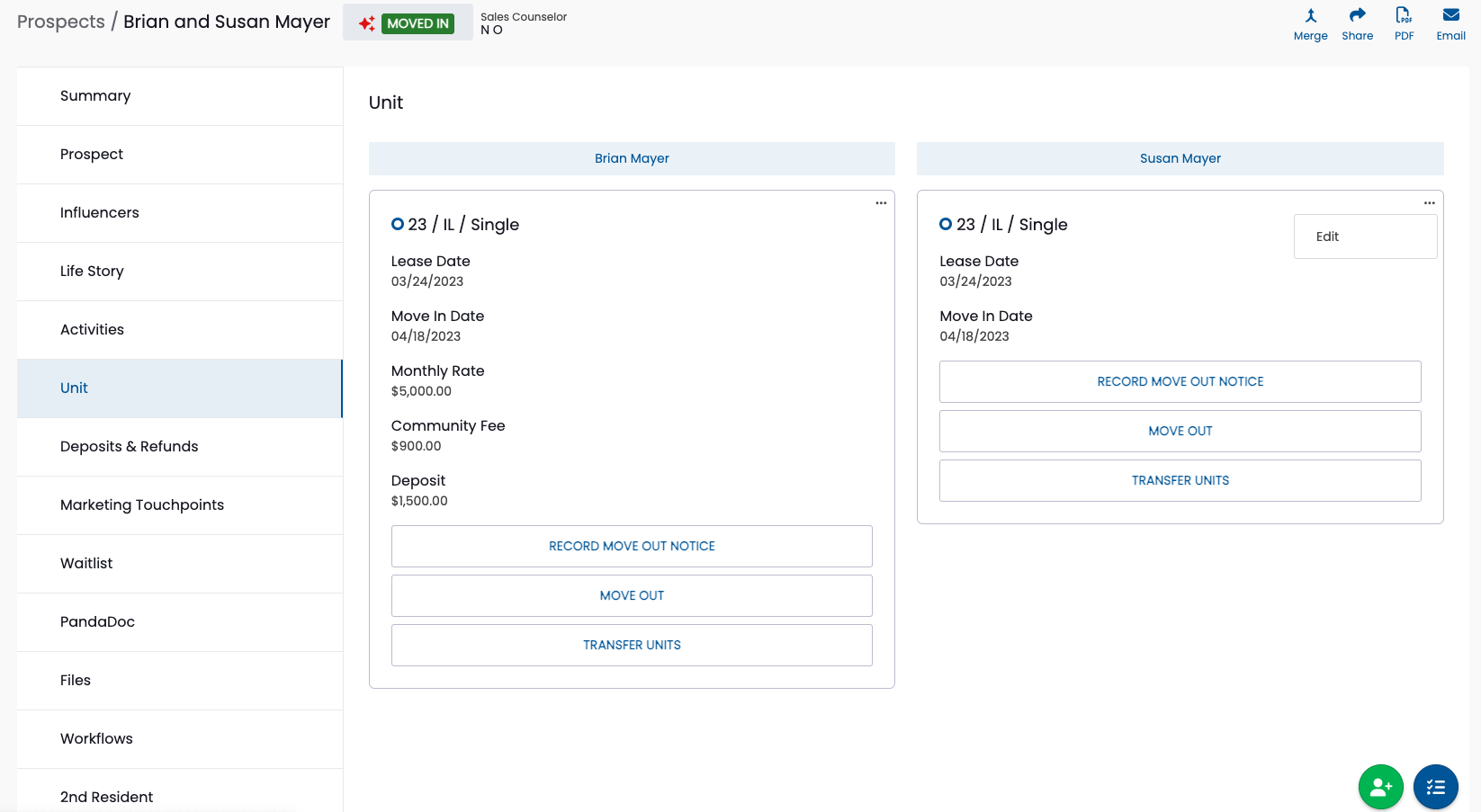Image resolution: width=1481 pixels, height=812 pixels.
Task: Open the Influencers section
Action: point(180,213)
